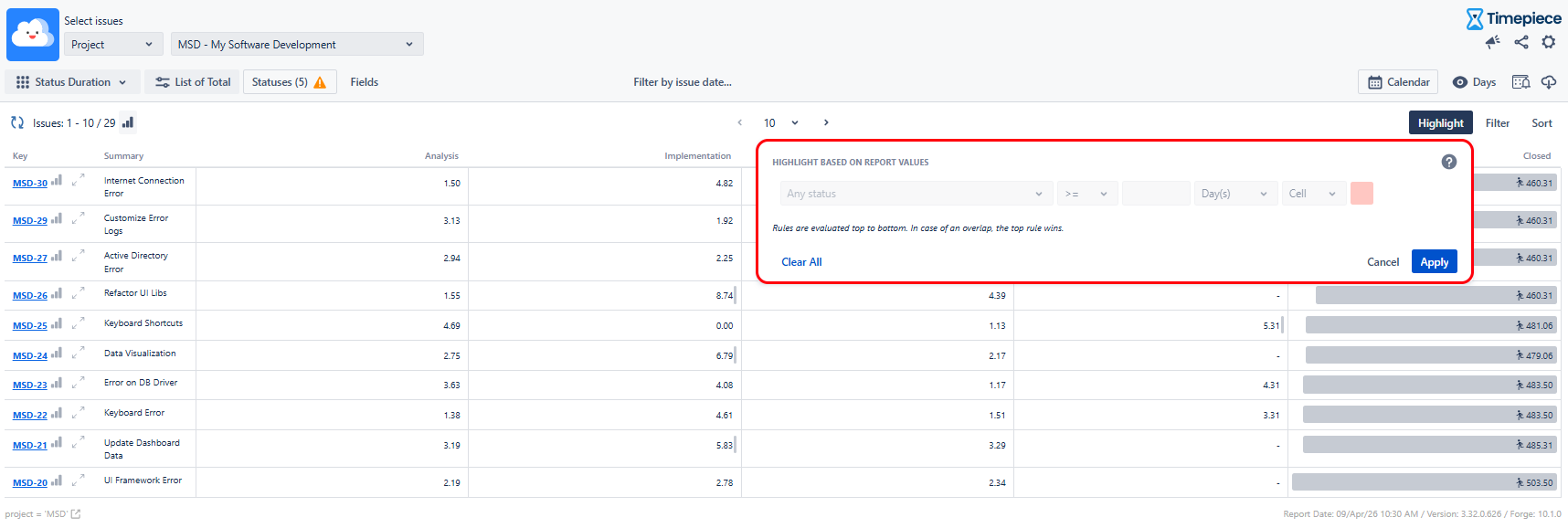
Task: Click the cloud download export icon
Action: coord(1549,82)
